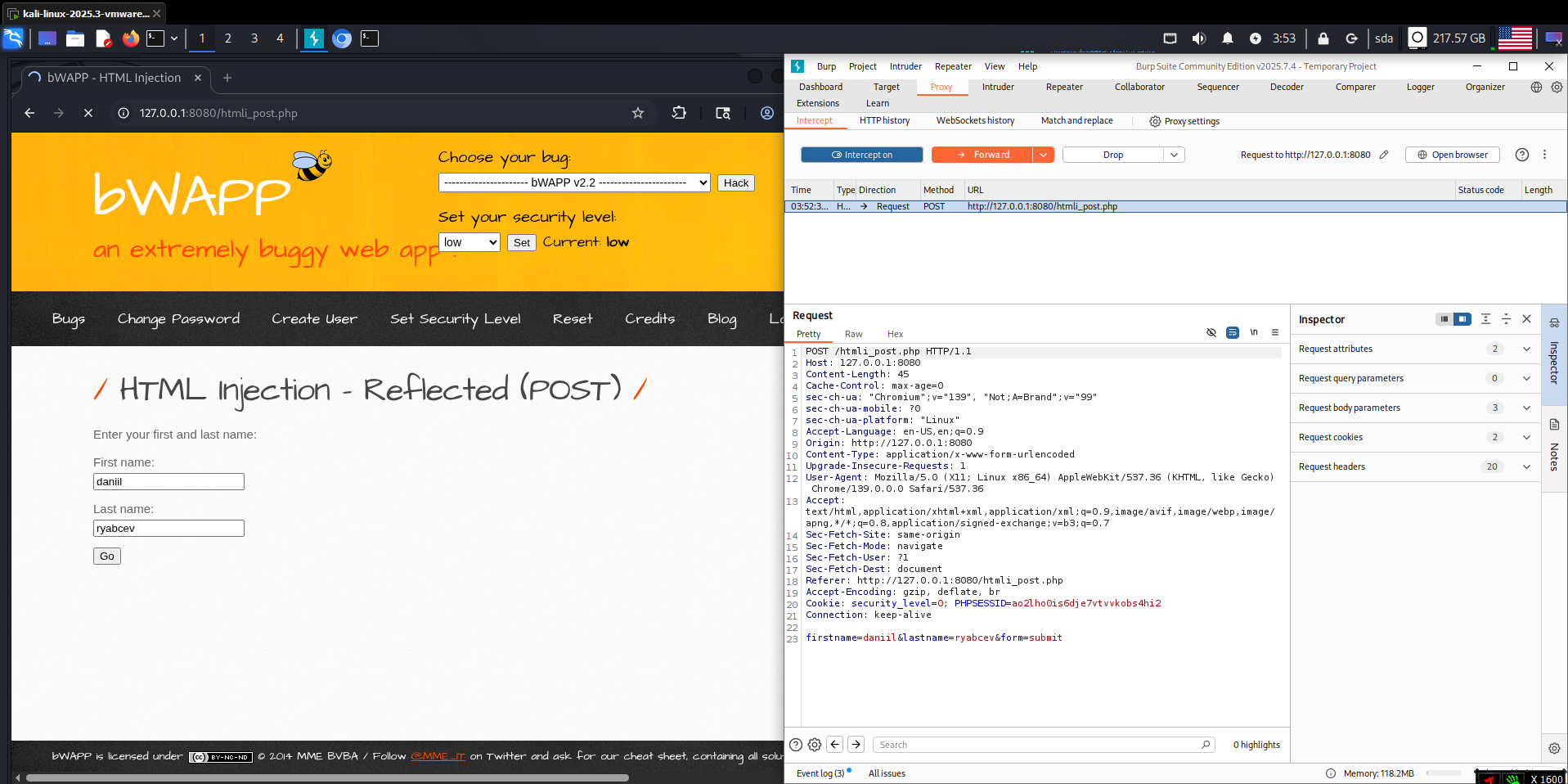Launch Firefox from the Kali taskbar
1568x784 pixels.
[130, 38]
